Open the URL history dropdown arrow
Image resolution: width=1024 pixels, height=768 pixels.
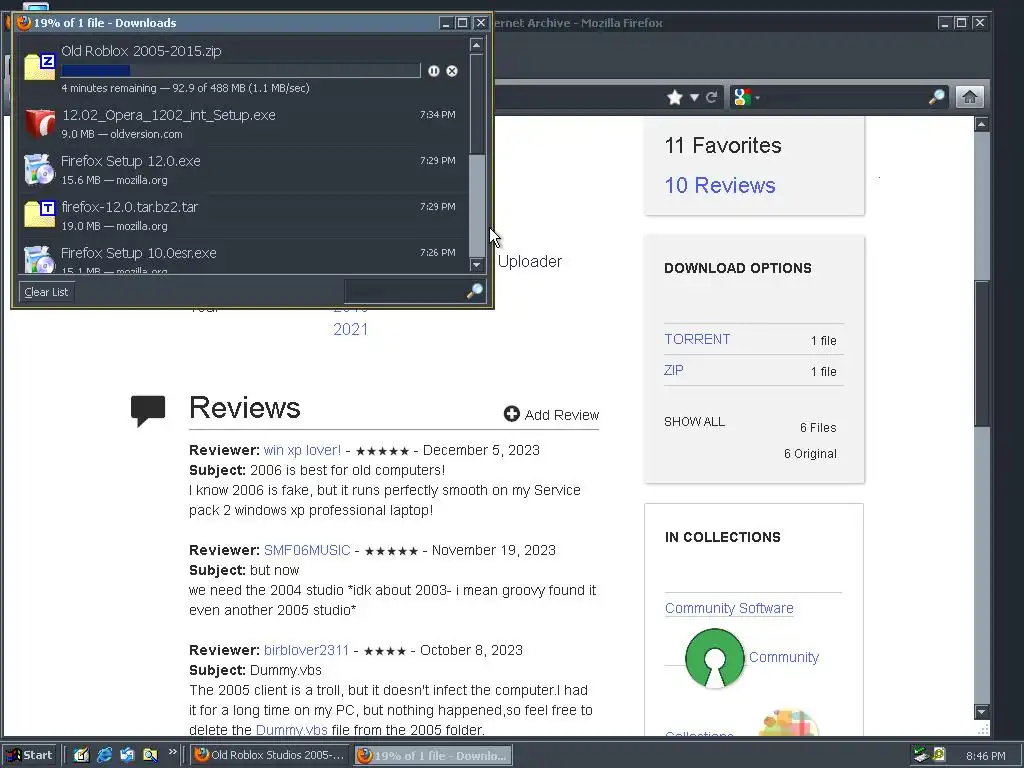[x=694, y=98]
